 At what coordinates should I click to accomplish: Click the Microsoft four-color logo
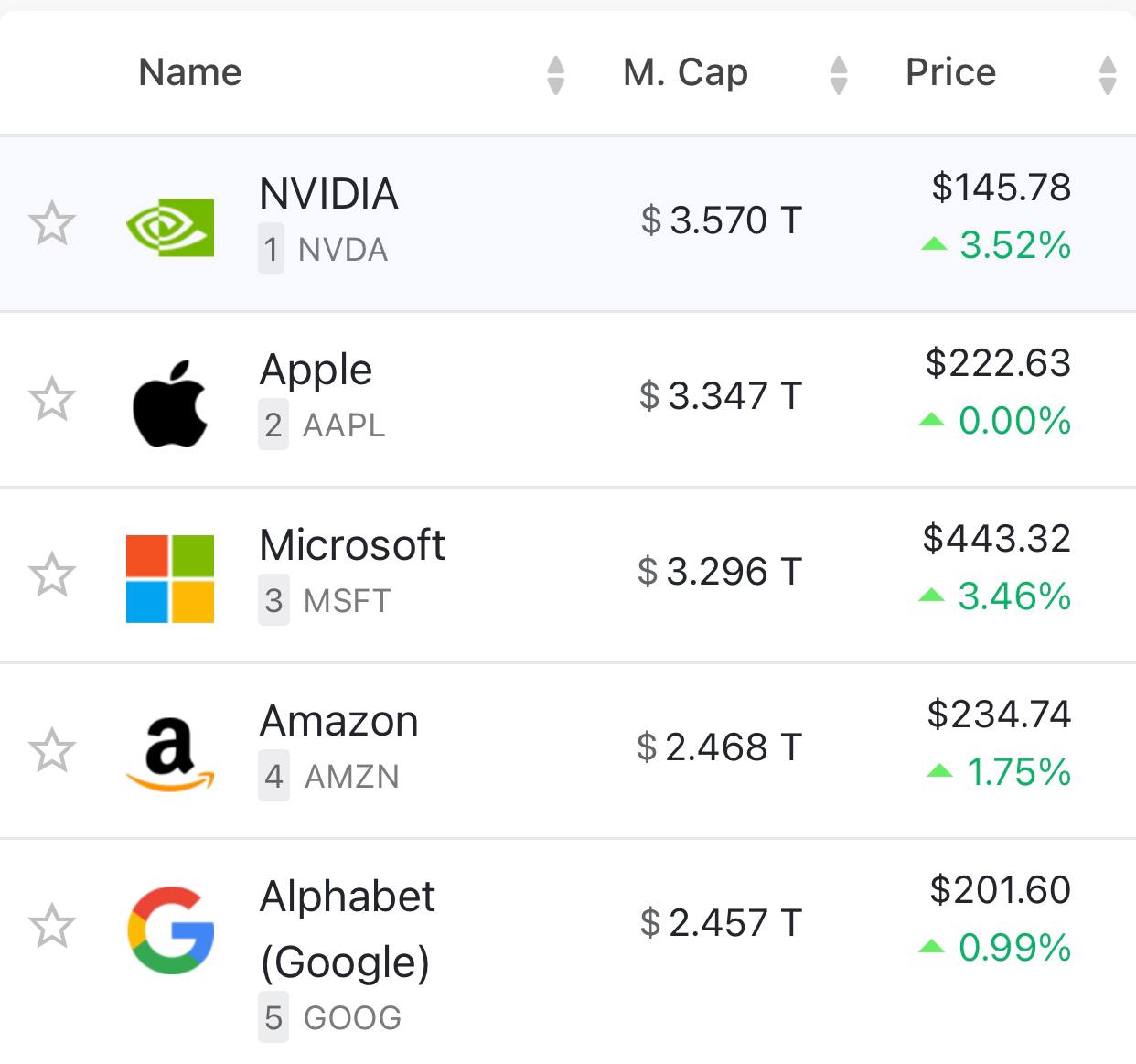point(170,578)
